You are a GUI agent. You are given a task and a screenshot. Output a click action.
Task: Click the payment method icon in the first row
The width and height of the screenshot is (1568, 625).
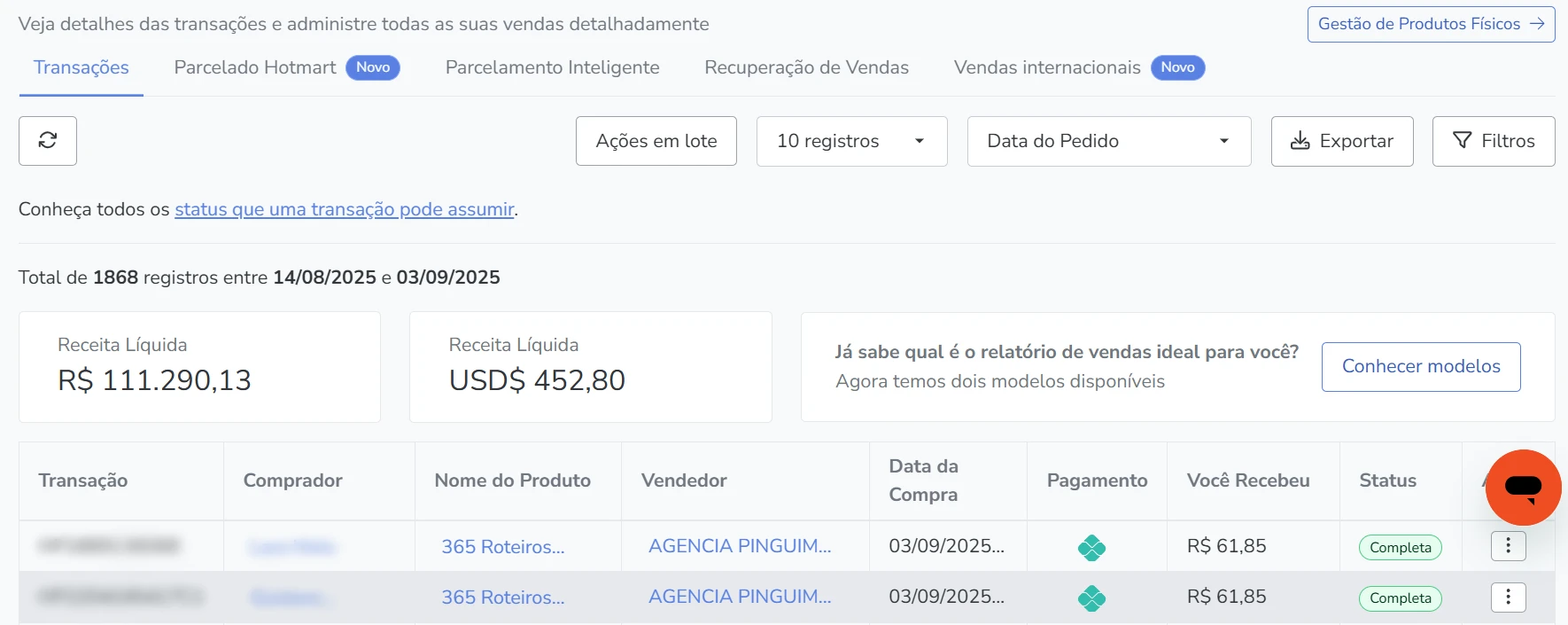1091,547
